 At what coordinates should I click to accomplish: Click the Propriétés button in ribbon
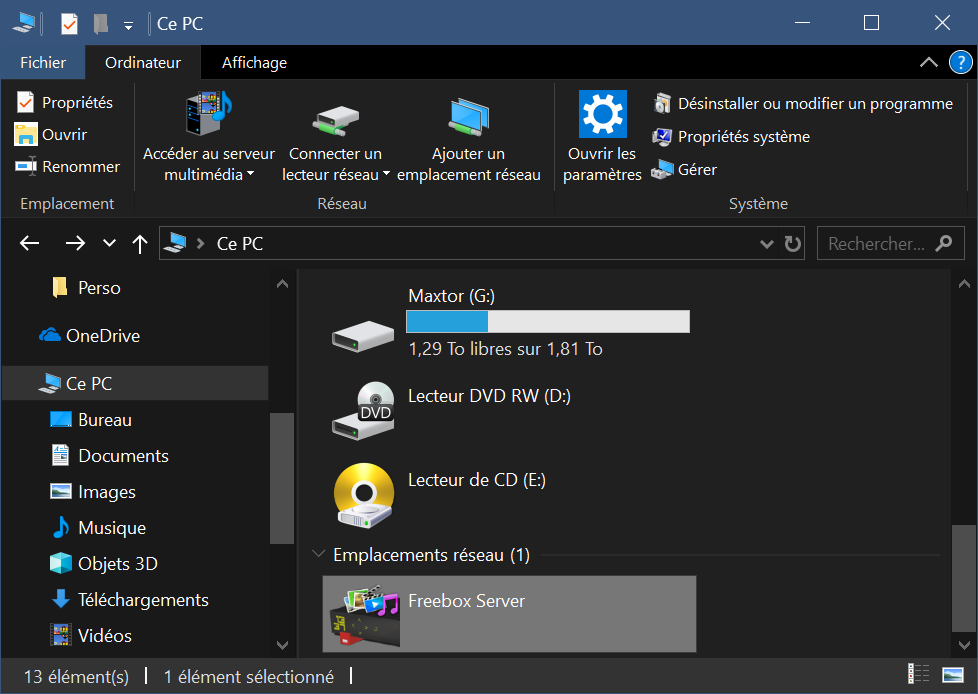65,102
